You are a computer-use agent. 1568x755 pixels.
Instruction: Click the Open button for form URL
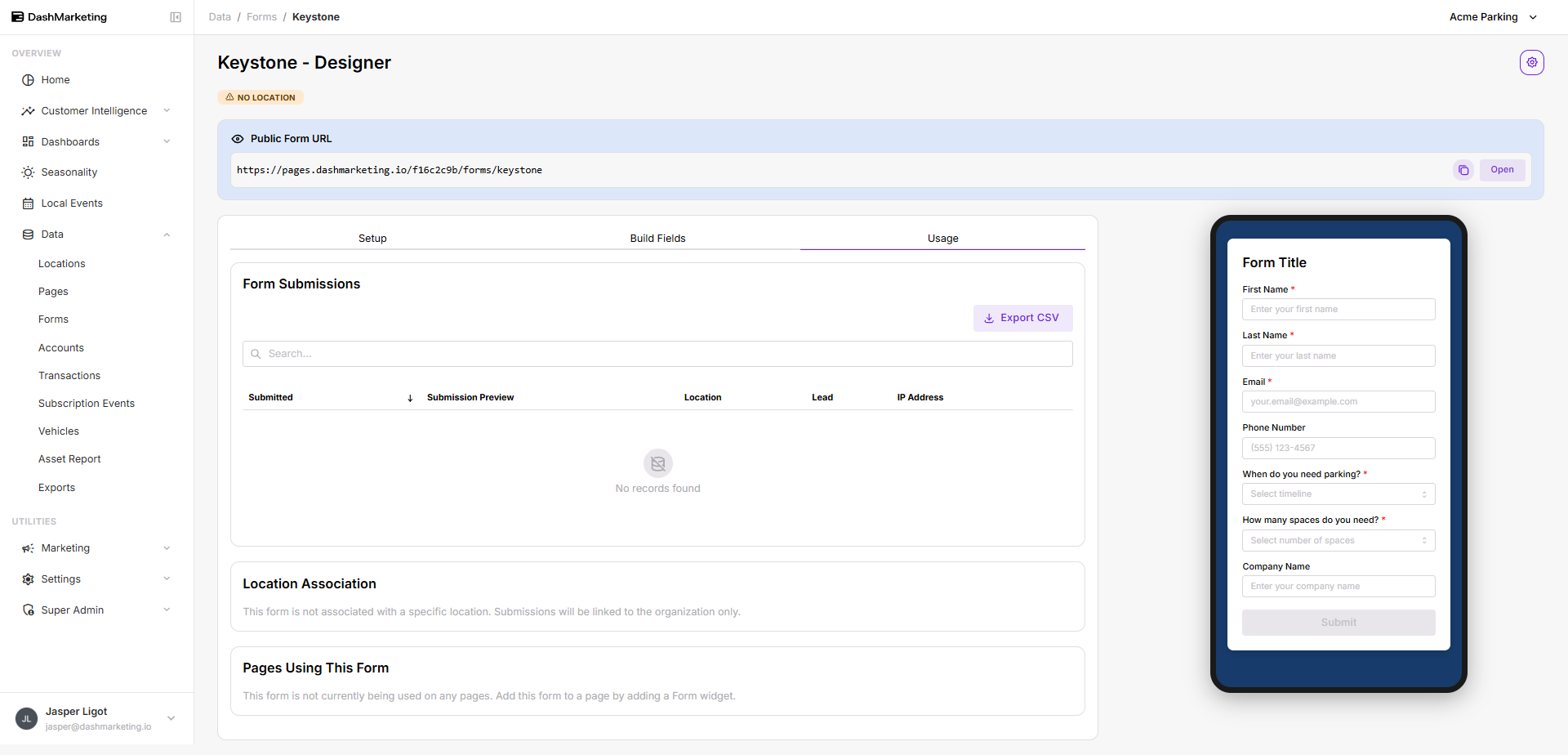click(x=1502, y=170)
